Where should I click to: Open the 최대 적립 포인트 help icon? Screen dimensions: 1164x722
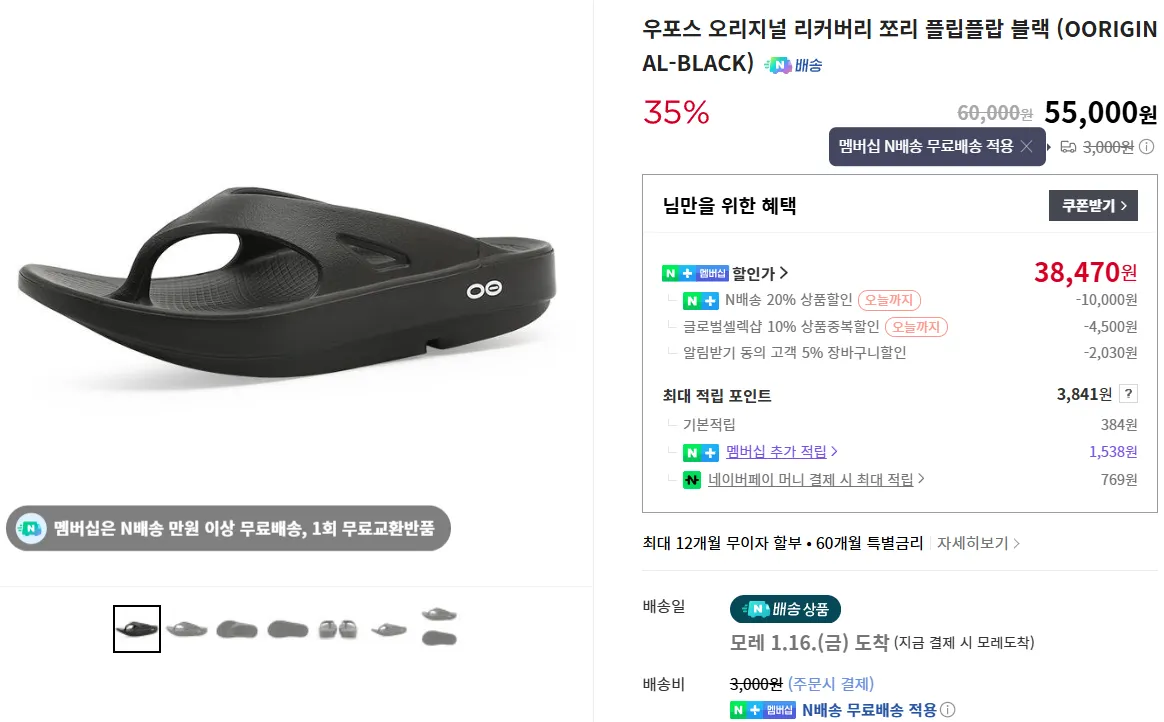click(1128, 394)
